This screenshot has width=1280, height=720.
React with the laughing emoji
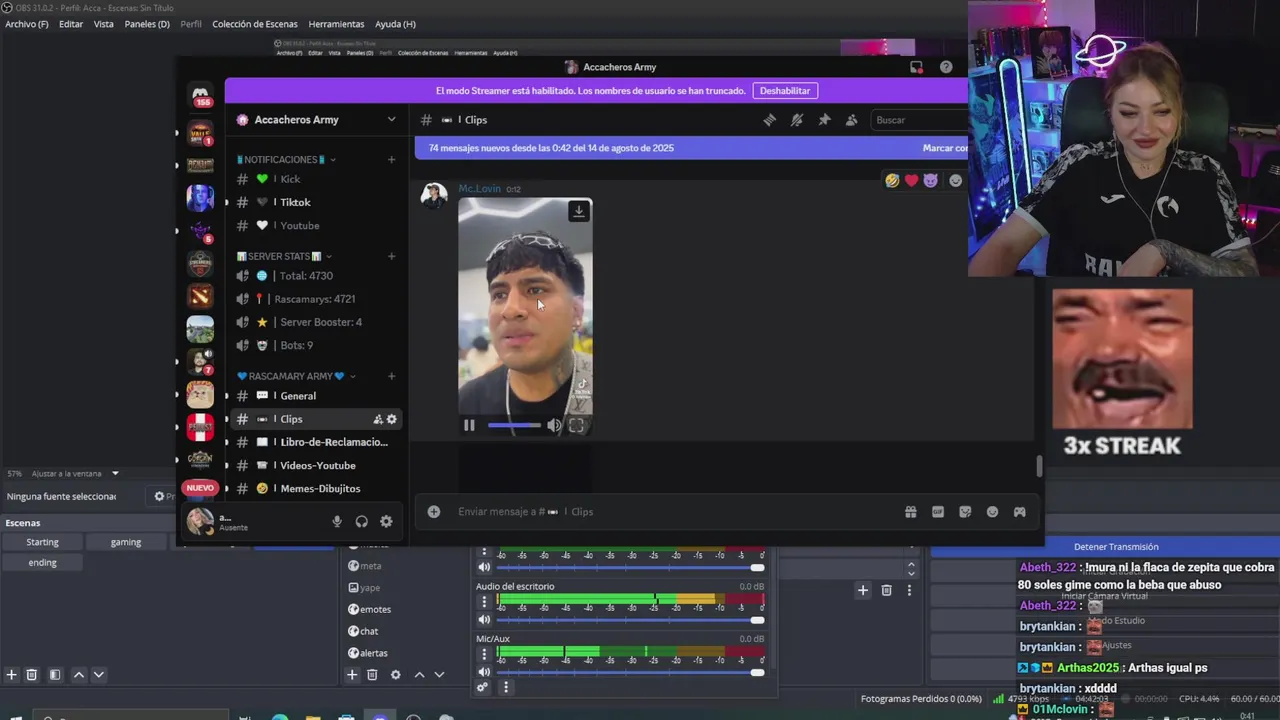click(x=892, y=180)
